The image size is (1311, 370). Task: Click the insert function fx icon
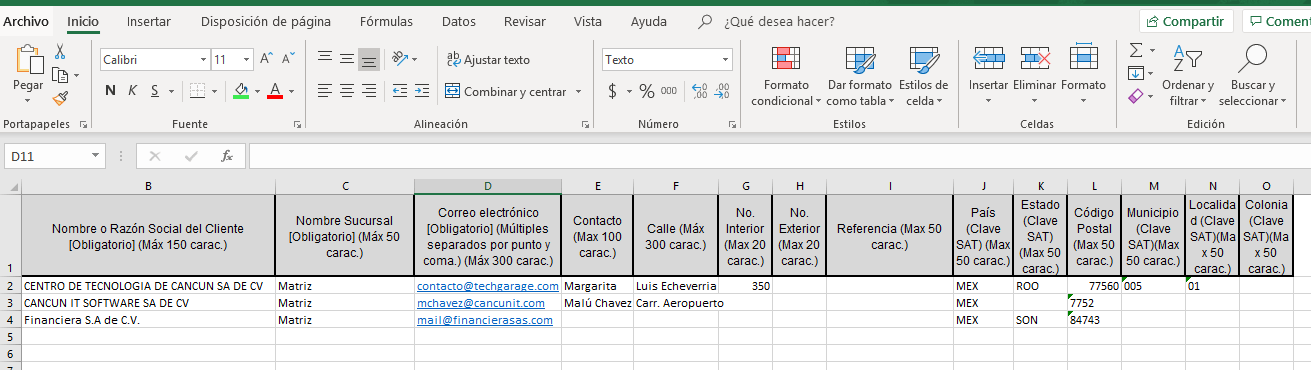pos(227,156)
